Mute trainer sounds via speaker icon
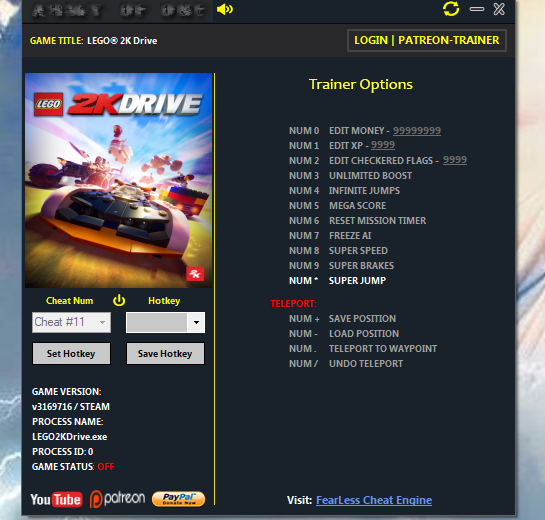 (225, 9)
